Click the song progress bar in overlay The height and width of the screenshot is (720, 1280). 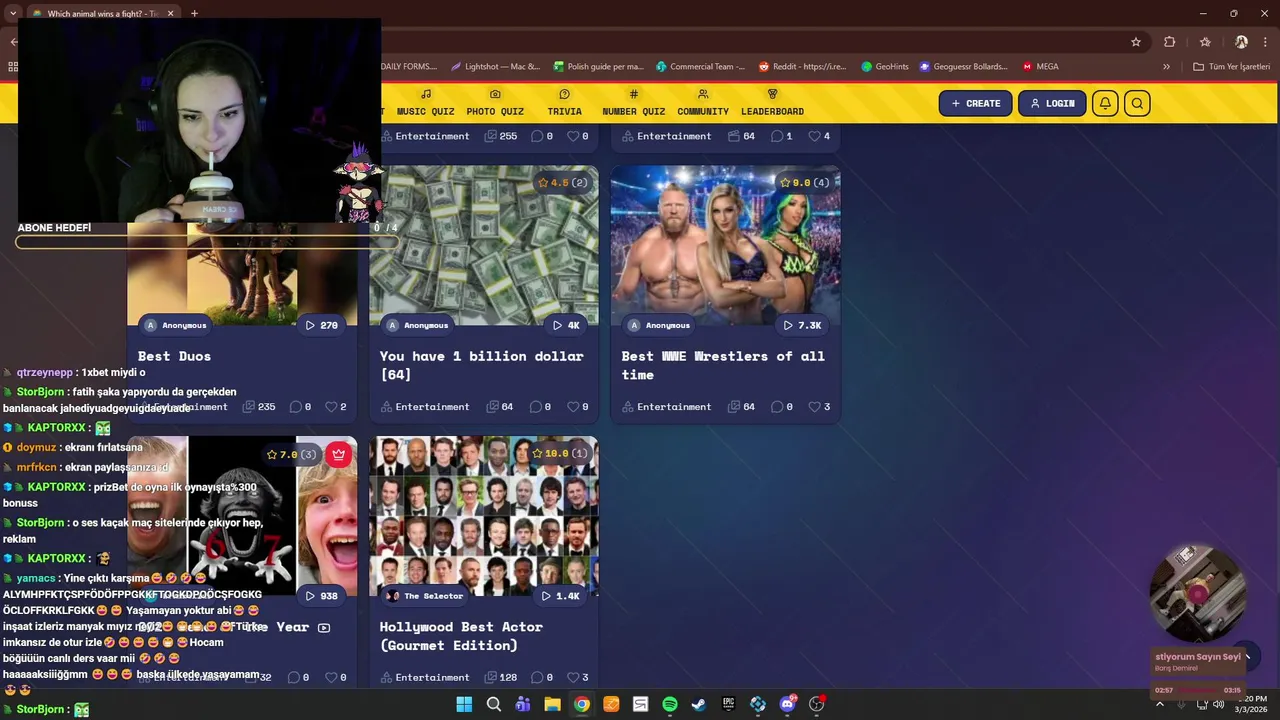1198,690
